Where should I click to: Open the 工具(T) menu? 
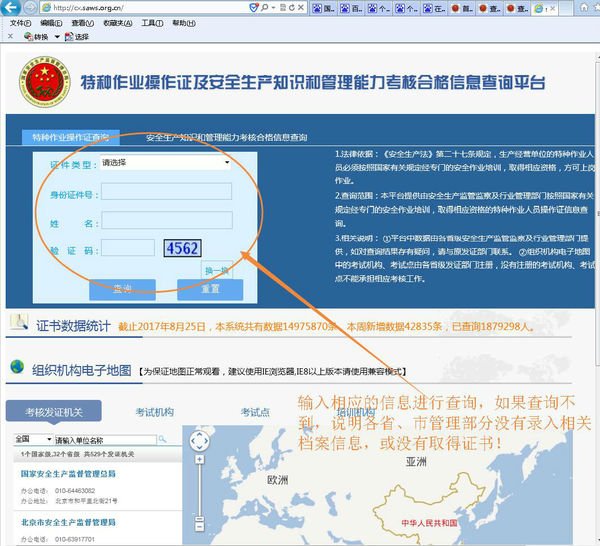point(152,23)
